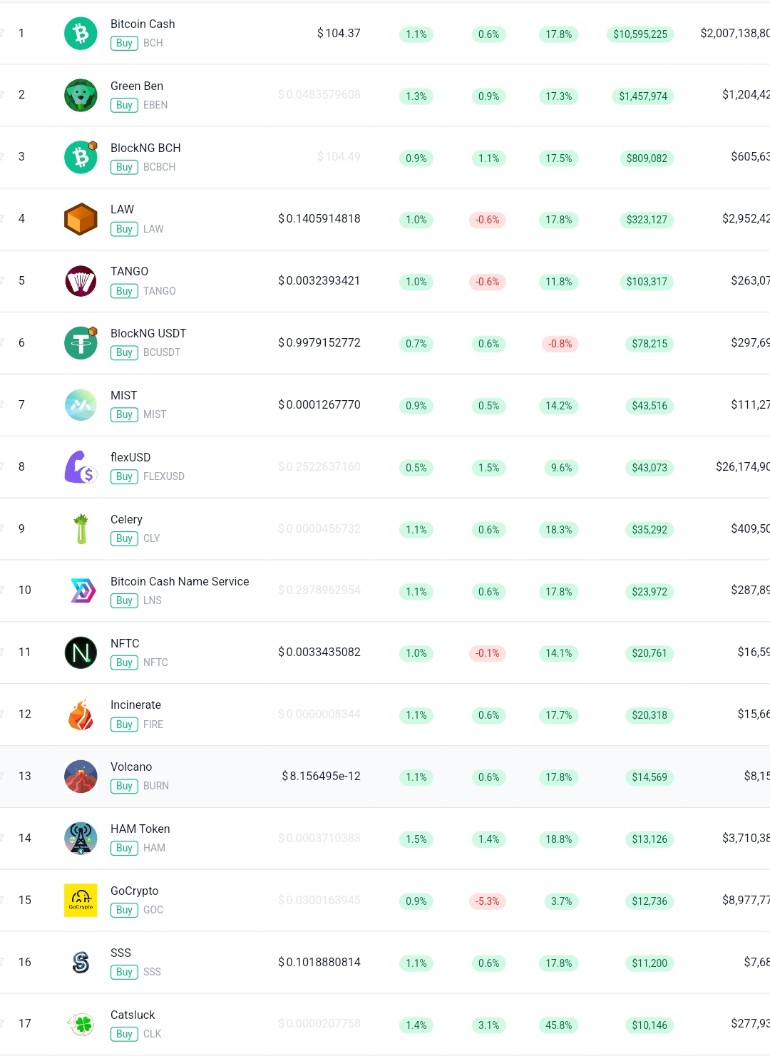The height and width of the screenshot is (1062, 770).
Task: Open the Bitcoin Cash Name Service link
Action: click(179, 581)
